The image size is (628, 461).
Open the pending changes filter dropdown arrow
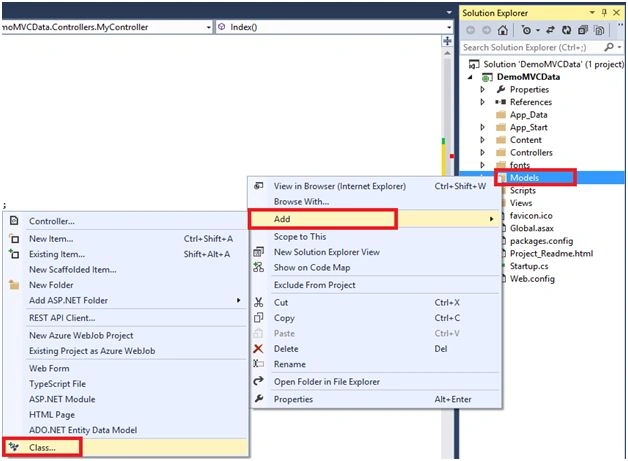537,30
